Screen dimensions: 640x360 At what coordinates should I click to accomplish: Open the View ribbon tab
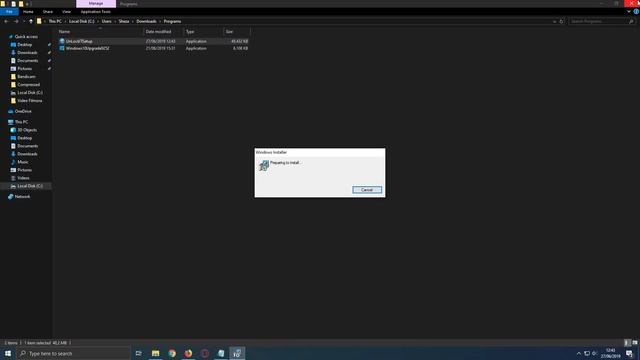point(67,12)
